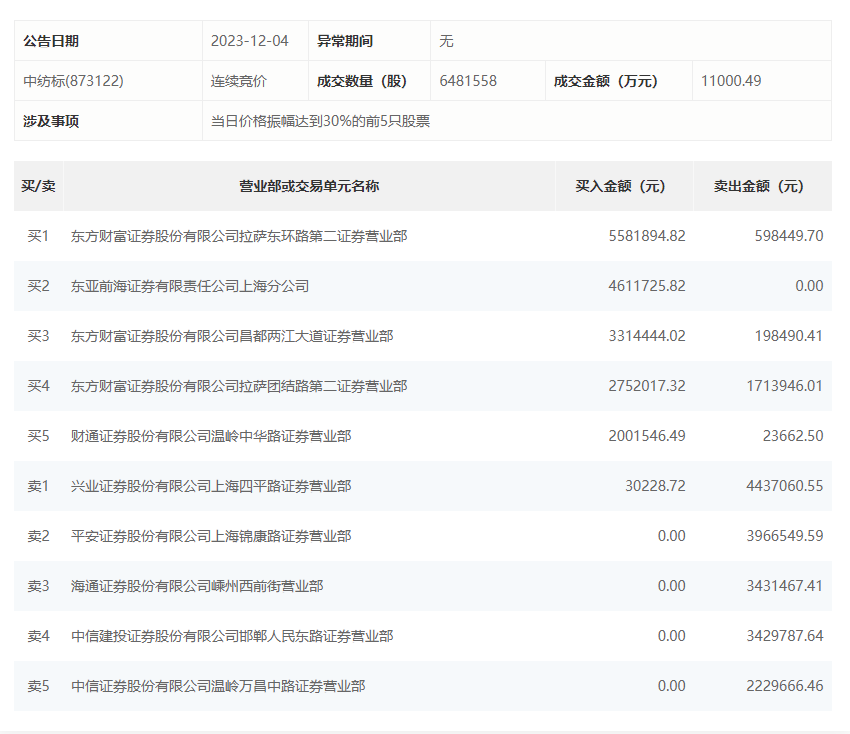The width and height of the screenshot is (850, 734).
Task: Click the 涉及事项 description text
Action: (320, 121)
